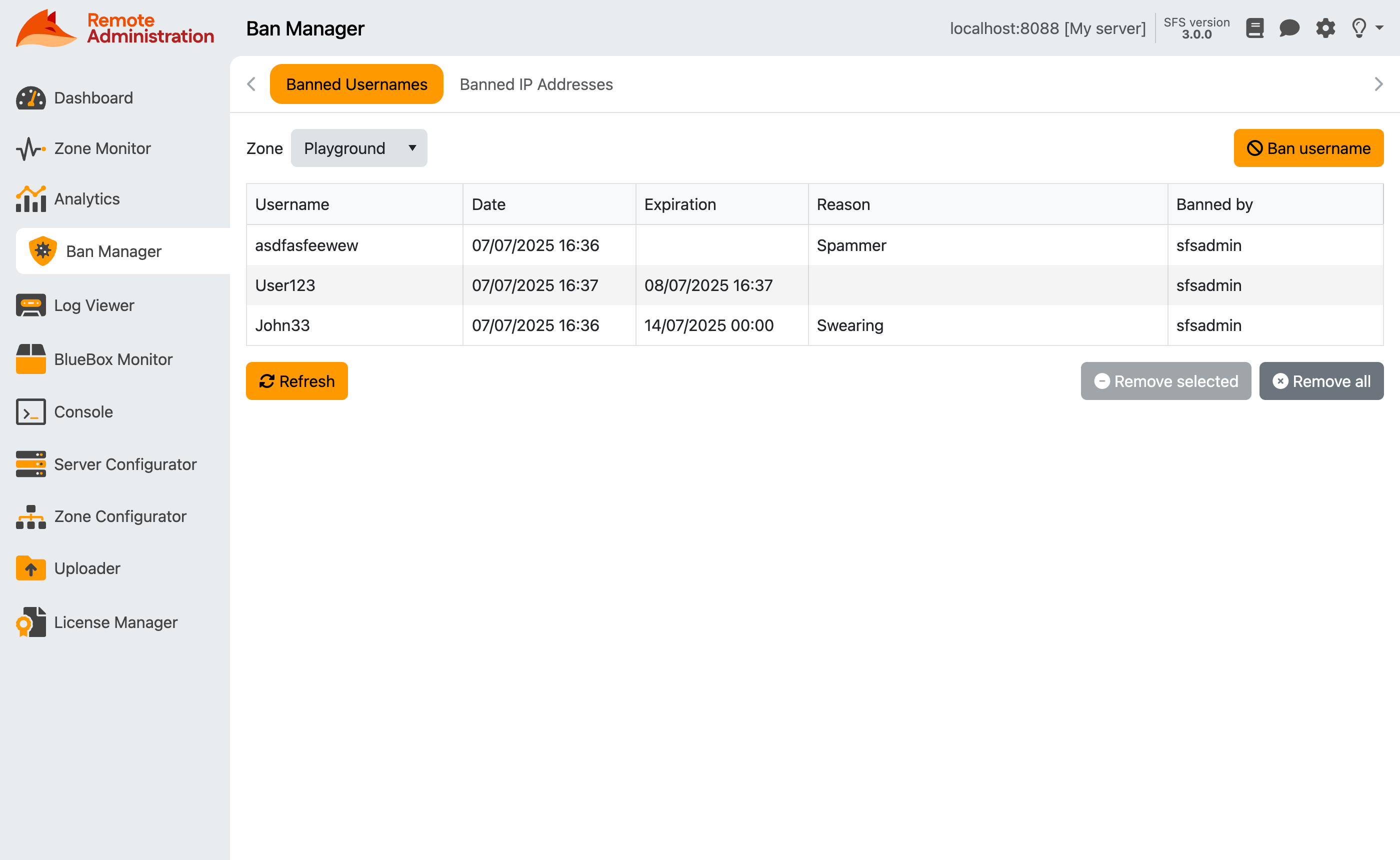Open the Zone Monitor panel

point(102,148)
